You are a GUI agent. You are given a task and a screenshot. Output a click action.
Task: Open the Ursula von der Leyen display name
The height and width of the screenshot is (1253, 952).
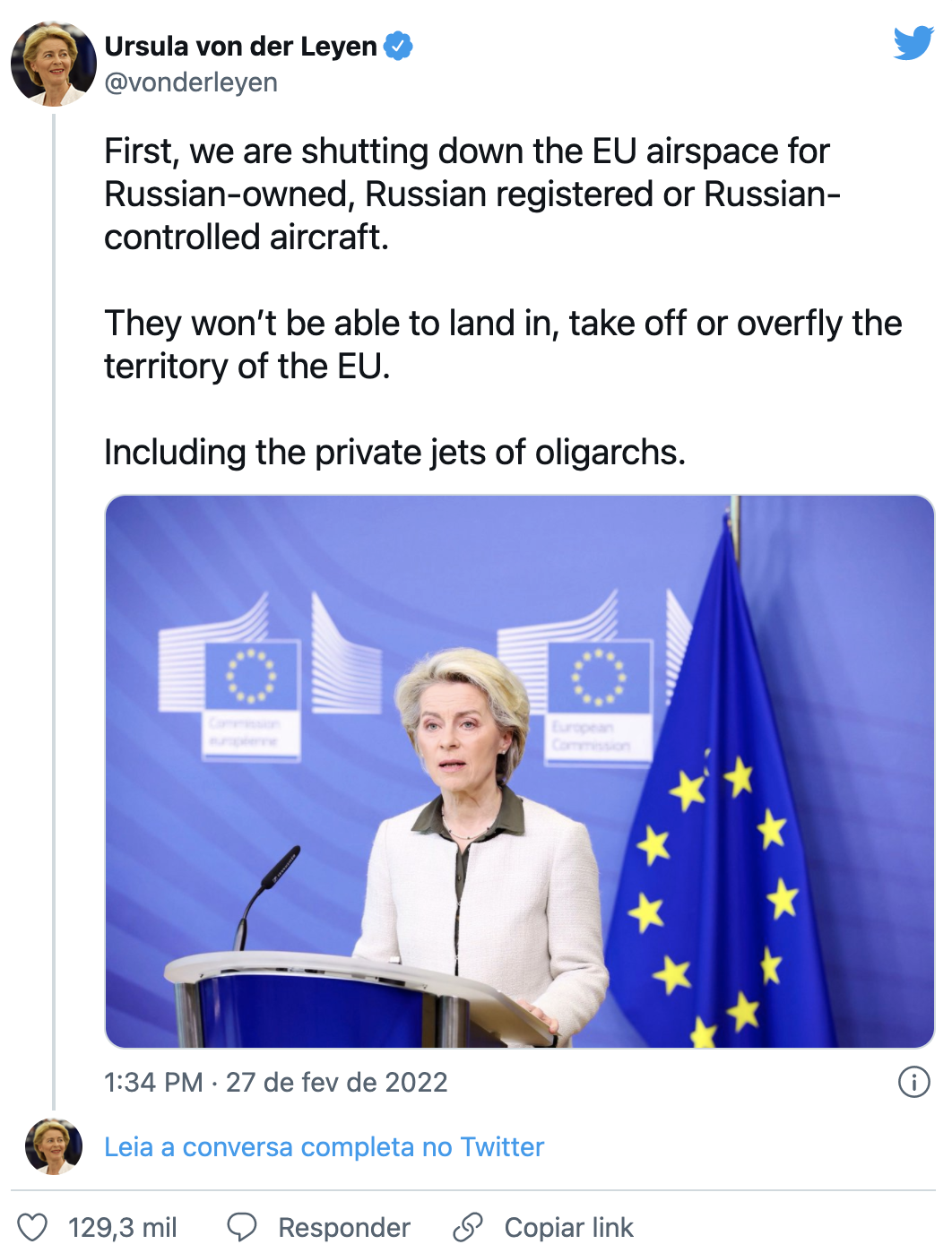point(240,46)
